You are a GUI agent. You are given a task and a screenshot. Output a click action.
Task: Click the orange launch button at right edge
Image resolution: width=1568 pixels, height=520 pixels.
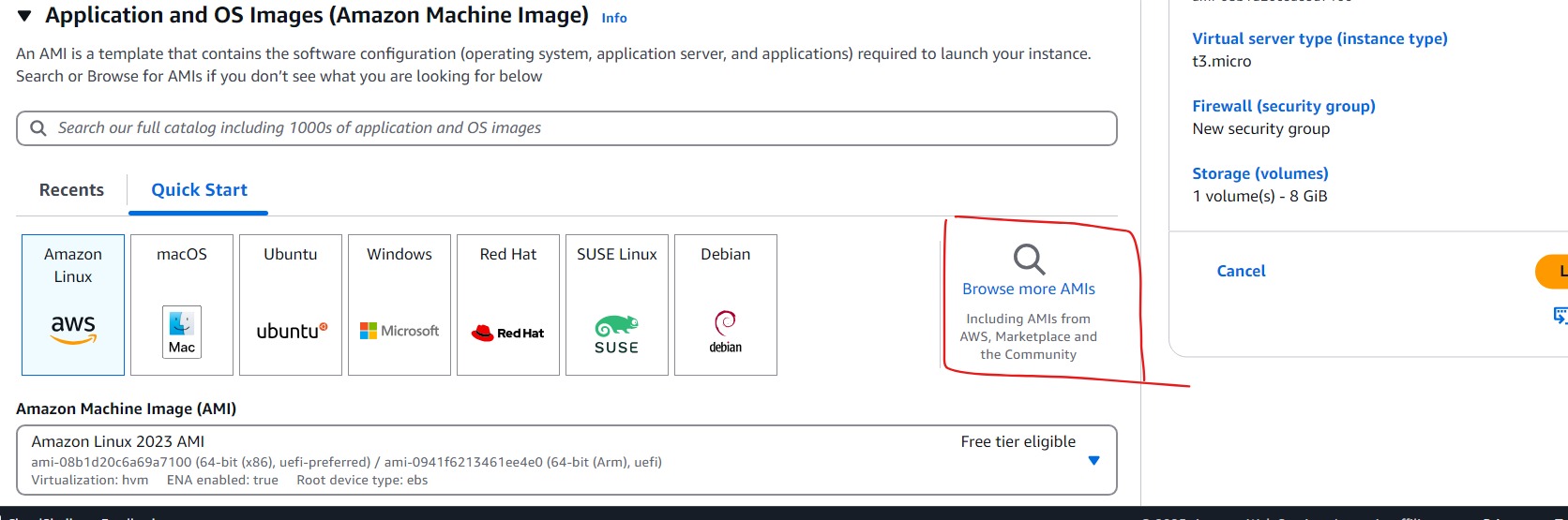coord(1552,271)
